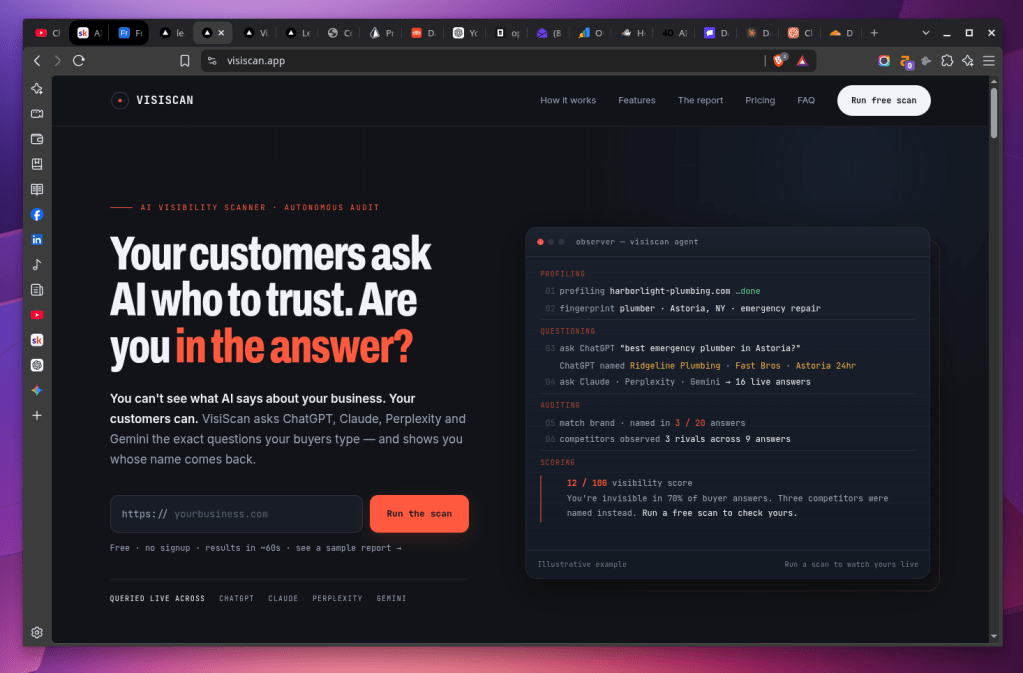1023x673 pixels.
Task: Click the 'PERPLEXITY' label under queried live
Action: [x=337, y=598]
